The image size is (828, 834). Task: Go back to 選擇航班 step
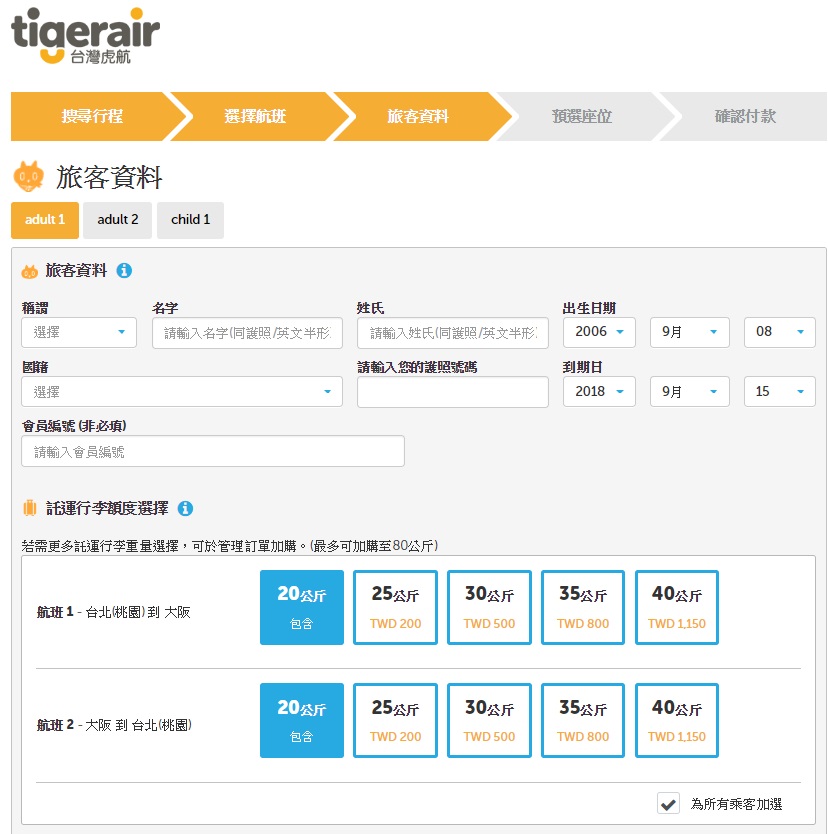[255, 117]
